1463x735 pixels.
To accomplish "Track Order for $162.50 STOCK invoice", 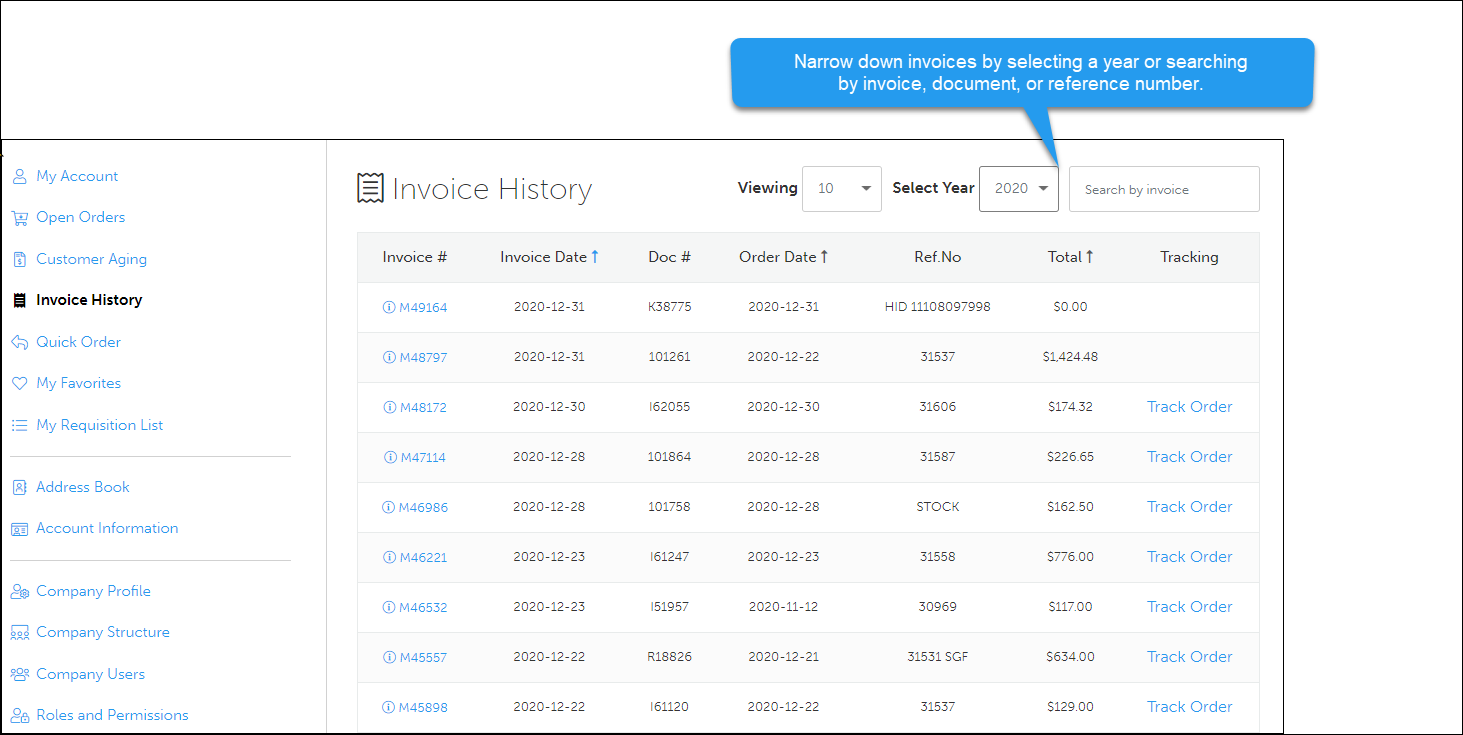I will point(1189,507).
